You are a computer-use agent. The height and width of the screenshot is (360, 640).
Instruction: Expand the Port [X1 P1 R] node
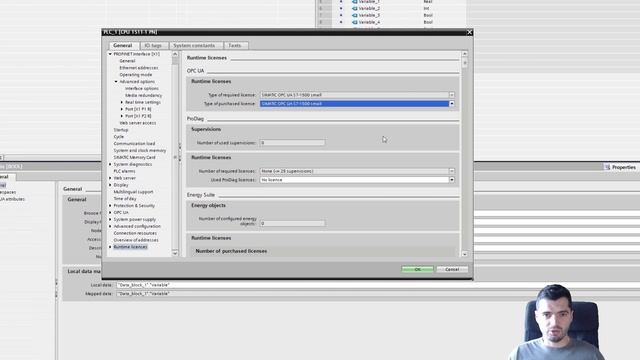[x=122, y=109]
